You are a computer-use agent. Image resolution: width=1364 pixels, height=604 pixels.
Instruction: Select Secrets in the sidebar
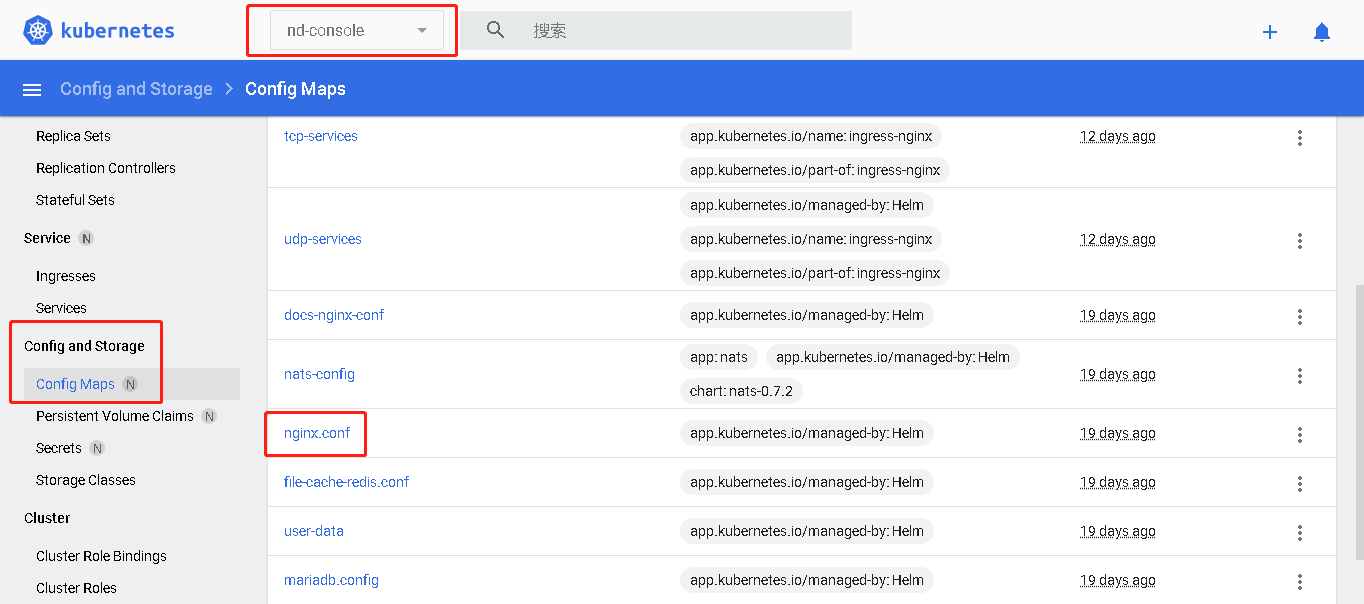[x=59, y=448]
